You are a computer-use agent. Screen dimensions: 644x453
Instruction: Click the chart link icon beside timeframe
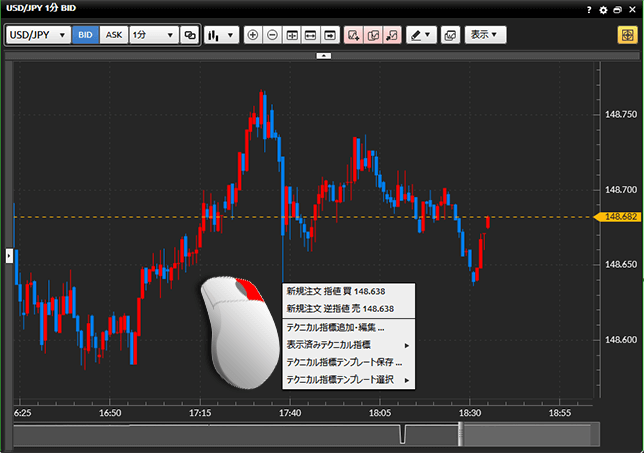tap(190, 35)
